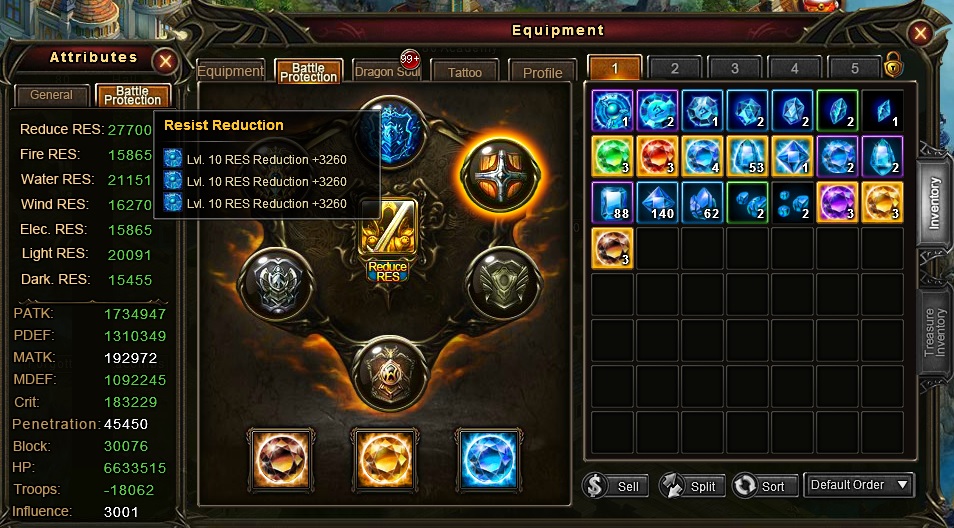Screen dimensions: 954x528
Task: Open the Default Order dropdown
Action: coord(858,485)
